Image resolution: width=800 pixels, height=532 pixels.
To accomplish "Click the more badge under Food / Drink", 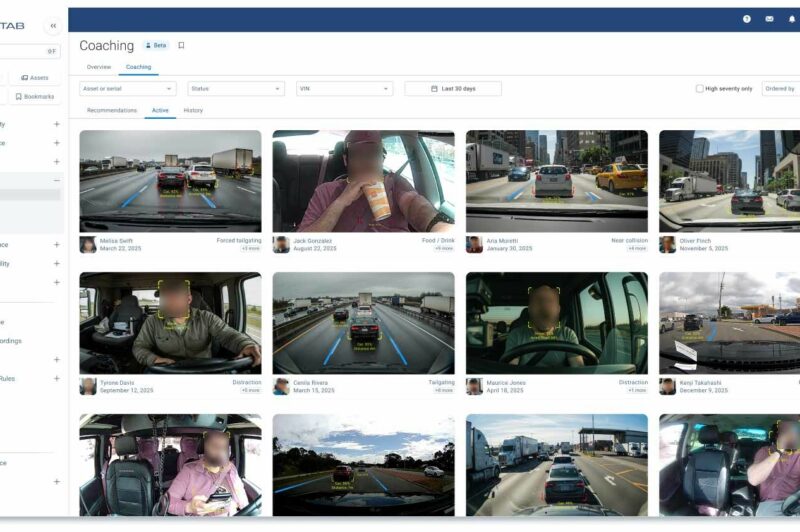I will (x=444, y=248).
